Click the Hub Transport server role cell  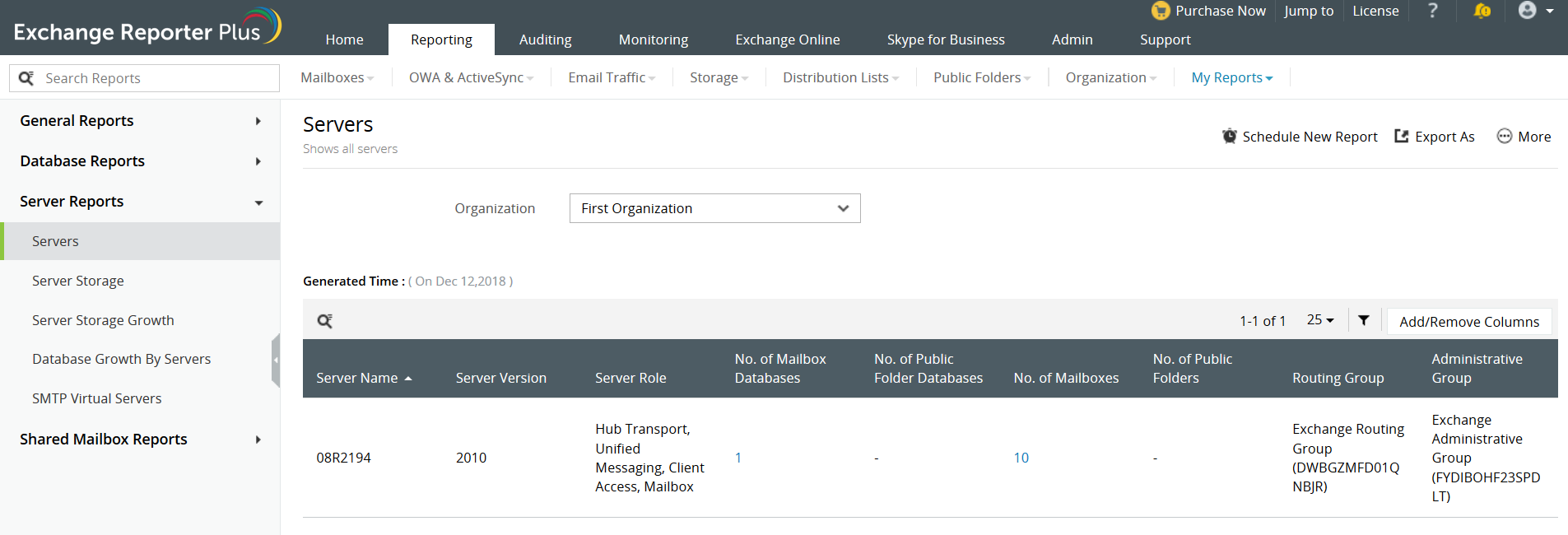click(x=649, y=458)
